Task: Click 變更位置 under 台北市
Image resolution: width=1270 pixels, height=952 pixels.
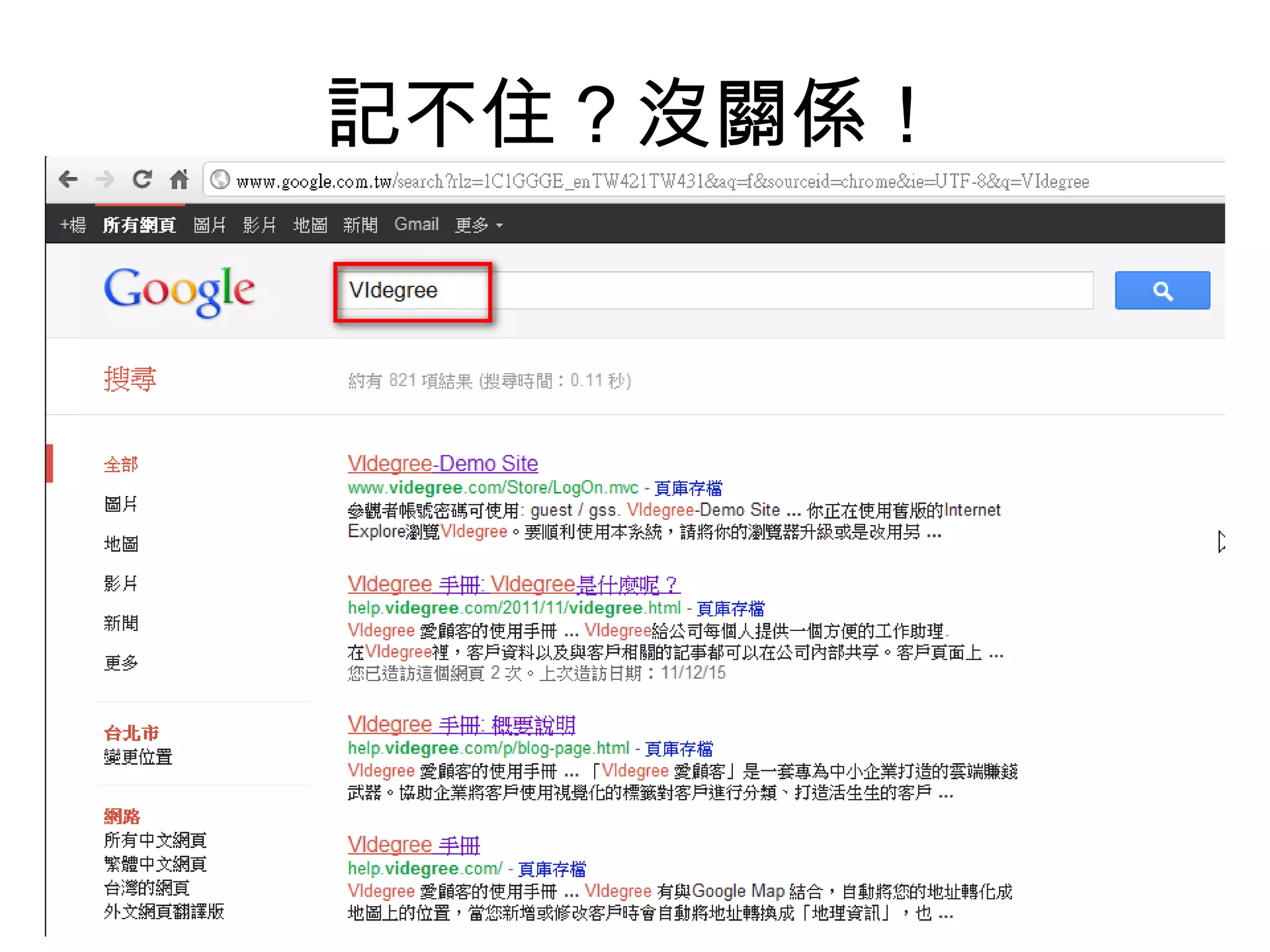Action: click(x=138, y=757)
